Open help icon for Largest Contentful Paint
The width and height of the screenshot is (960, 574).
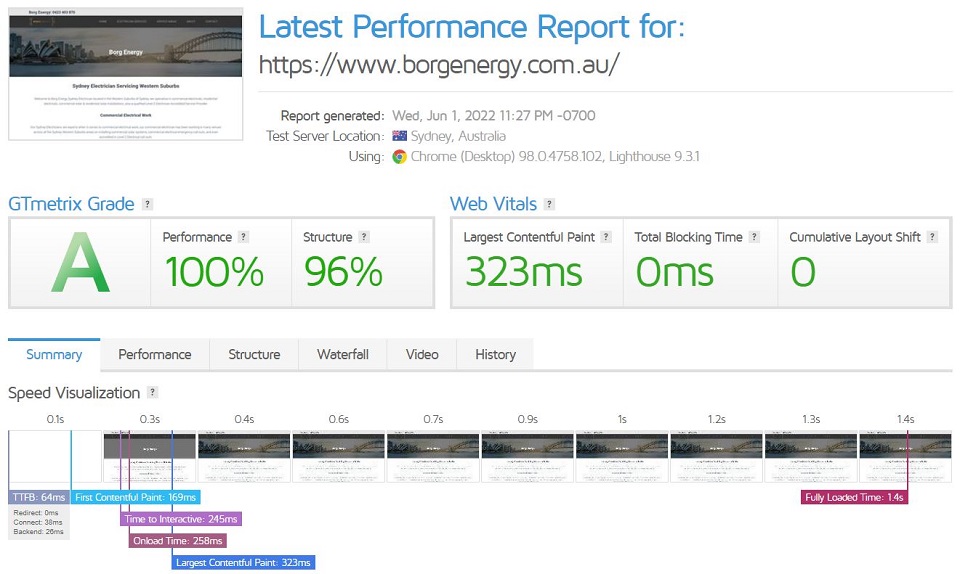(x=606, y=237)
